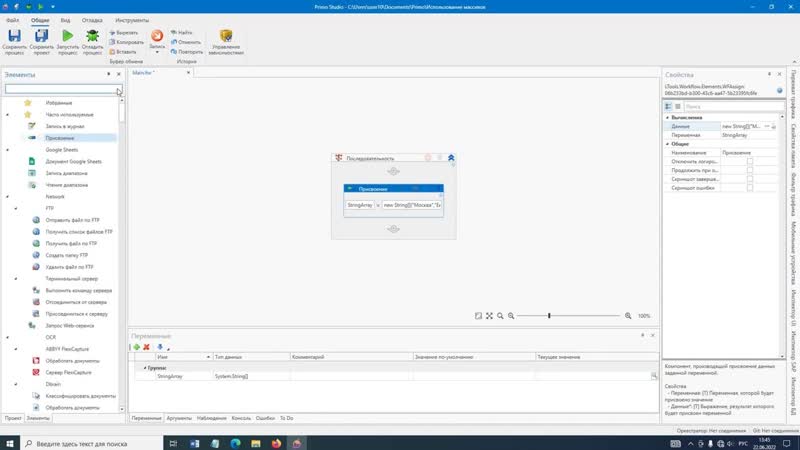Open the Файл menu

click(13, 20)
